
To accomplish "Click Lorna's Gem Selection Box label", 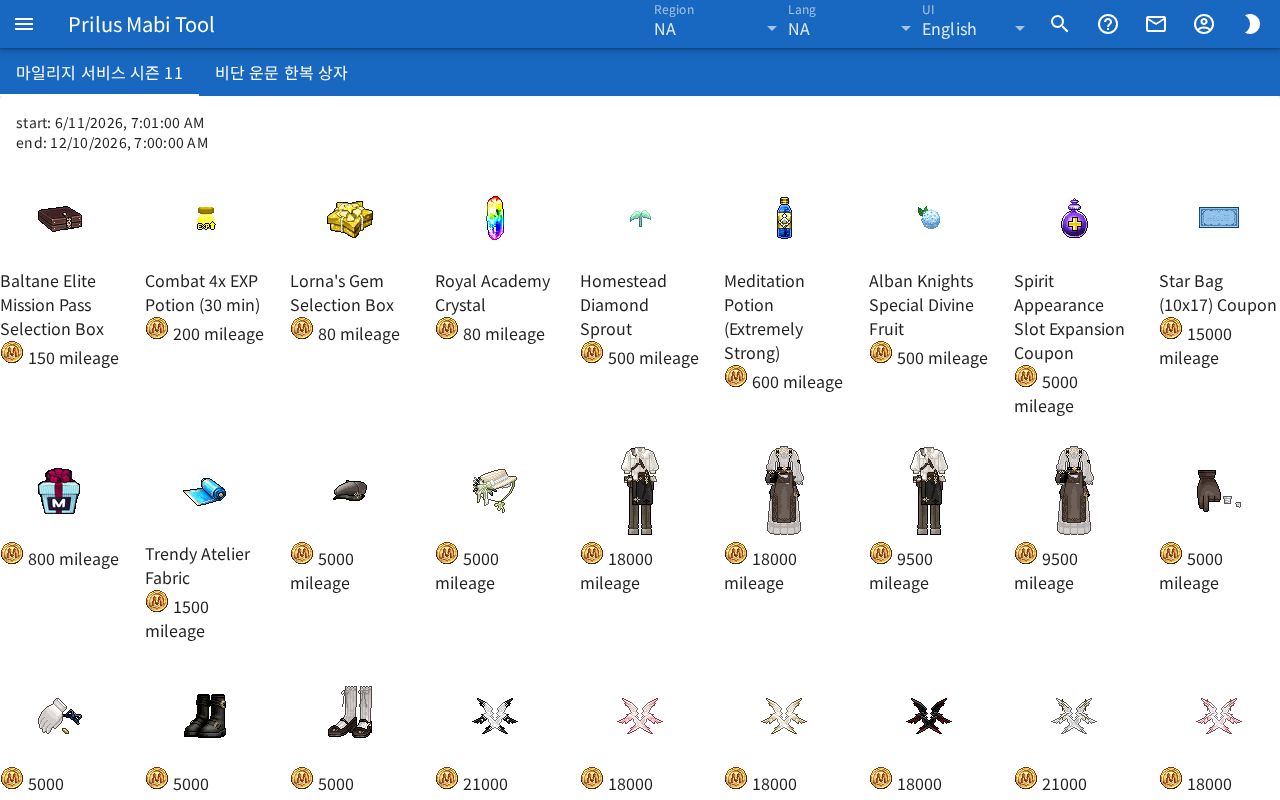I will pos(342,293).
